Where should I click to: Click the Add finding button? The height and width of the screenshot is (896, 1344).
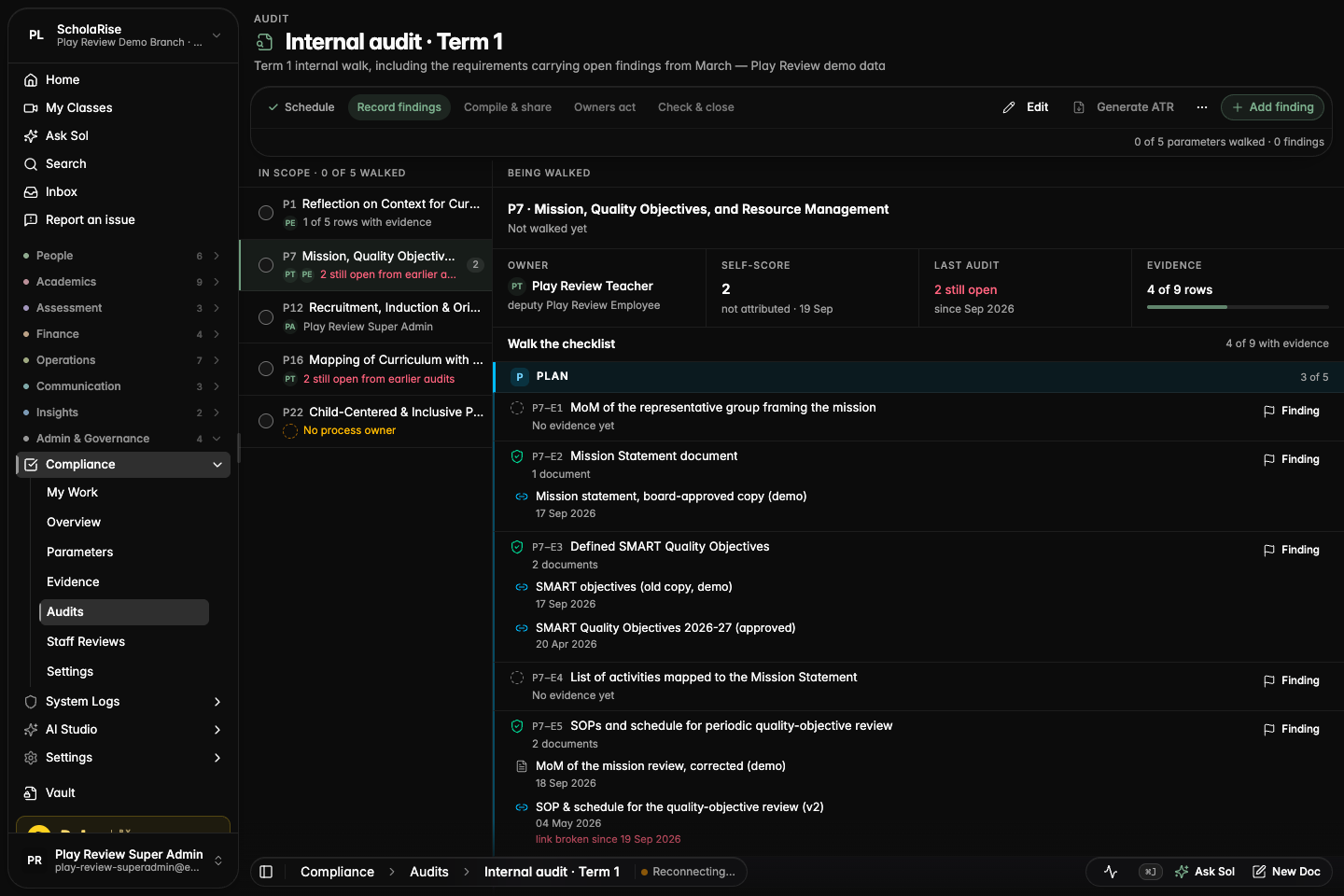(x=1272, y=107)
